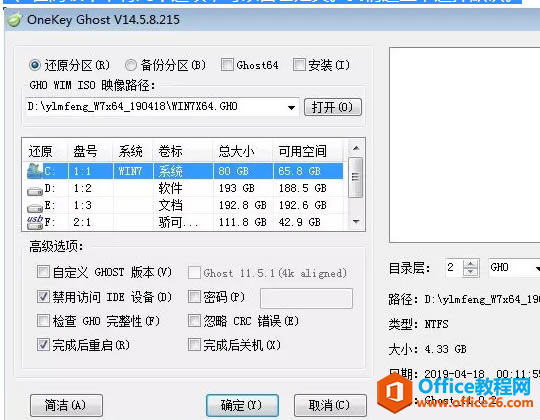540x420 pixels.
Task: Click the 111.8 GB size cell
Action: pos(242,222)
